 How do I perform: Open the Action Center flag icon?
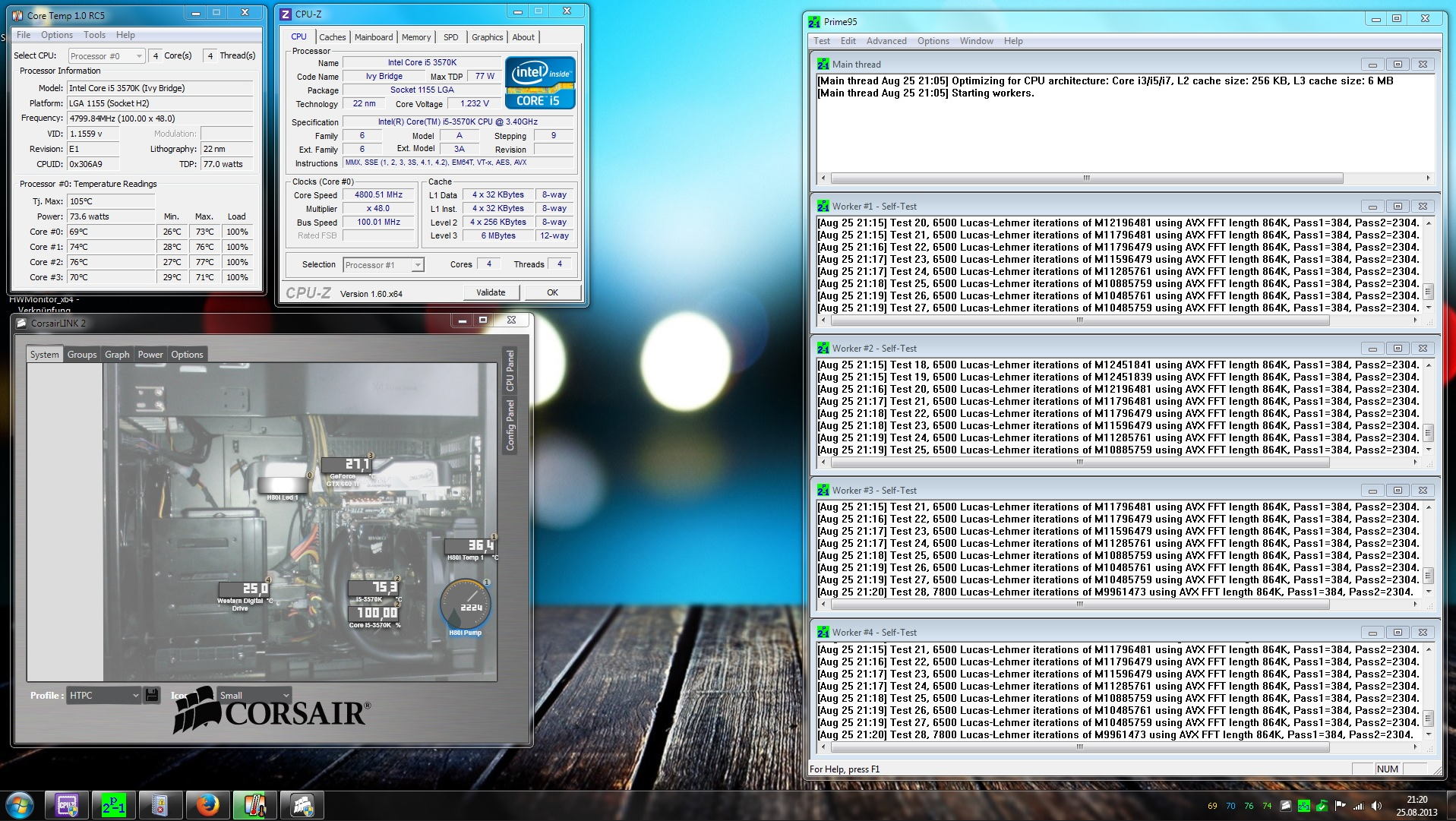pos(1341,806)
